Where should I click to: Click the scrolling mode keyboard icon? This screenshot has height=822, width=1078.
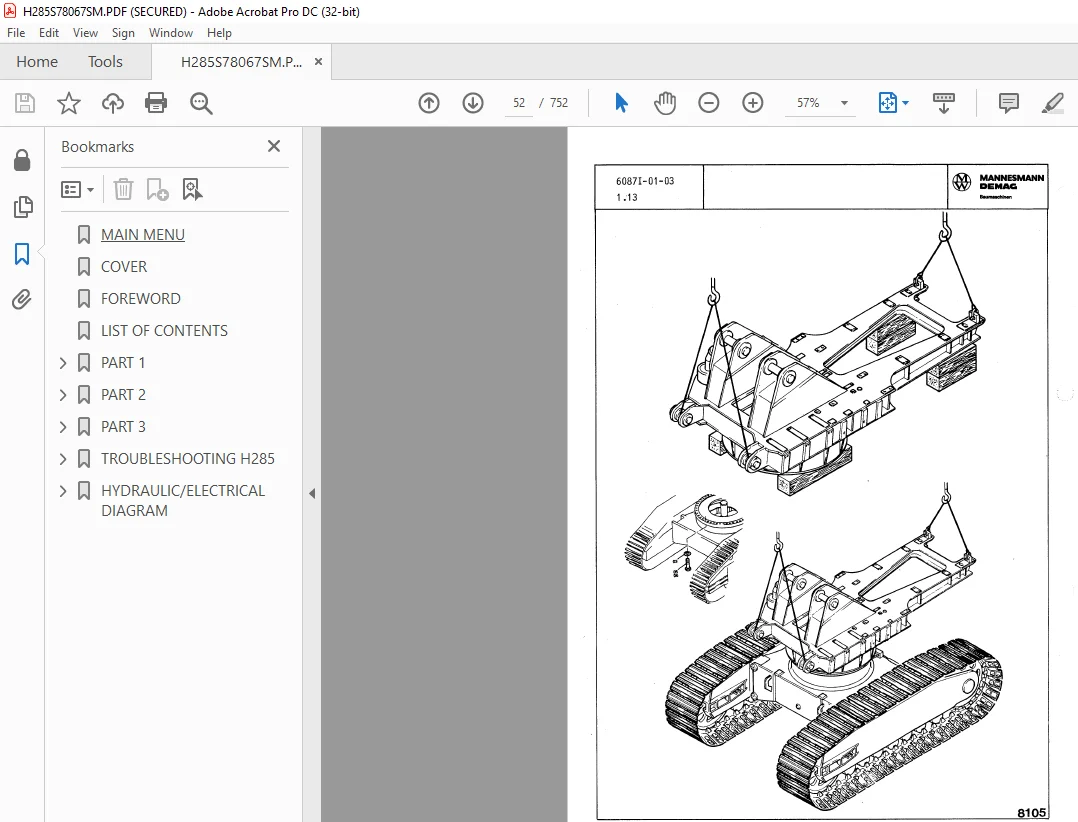coord(944,103)
